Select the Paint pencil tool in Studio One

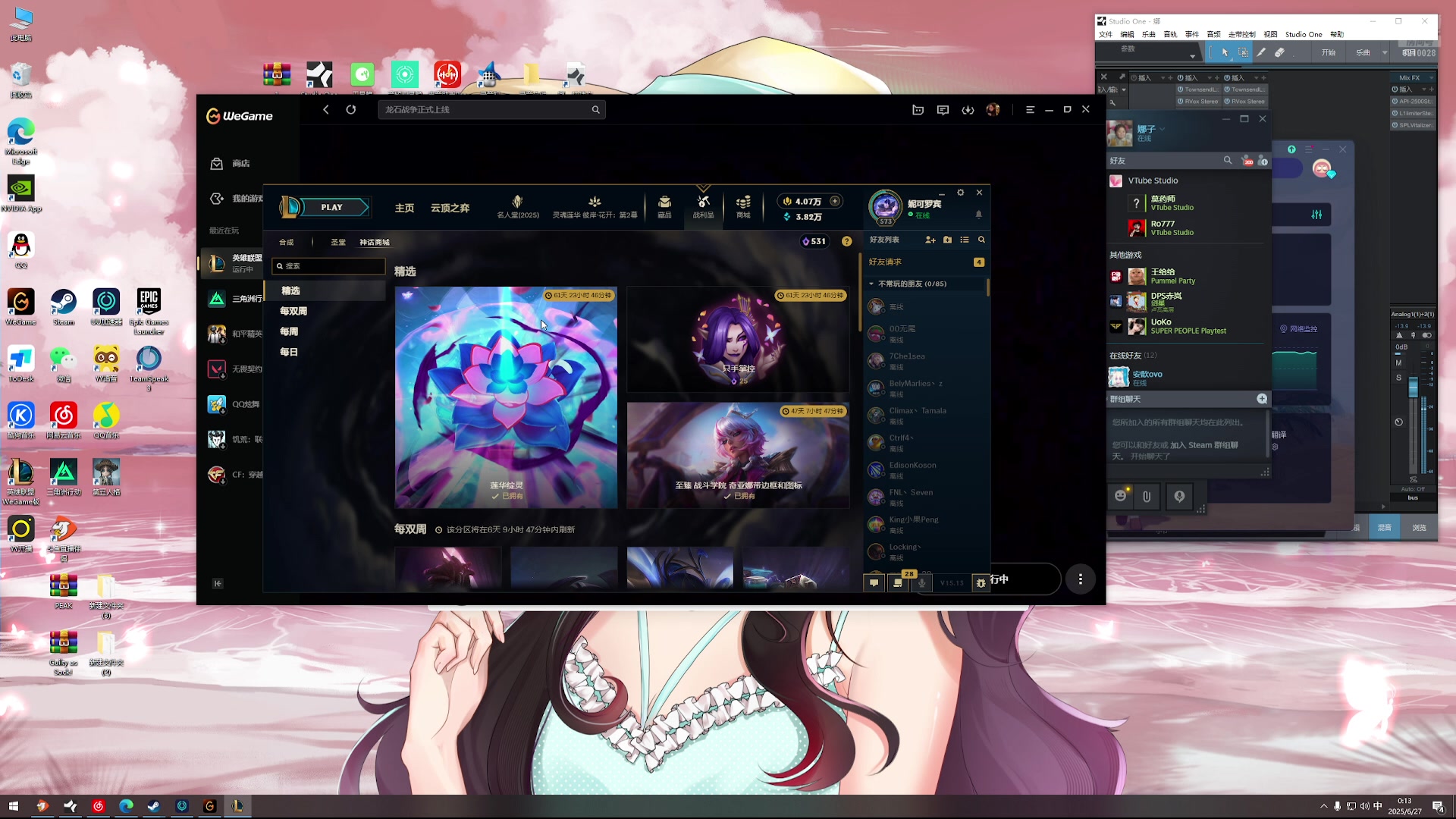(1261, 52)
